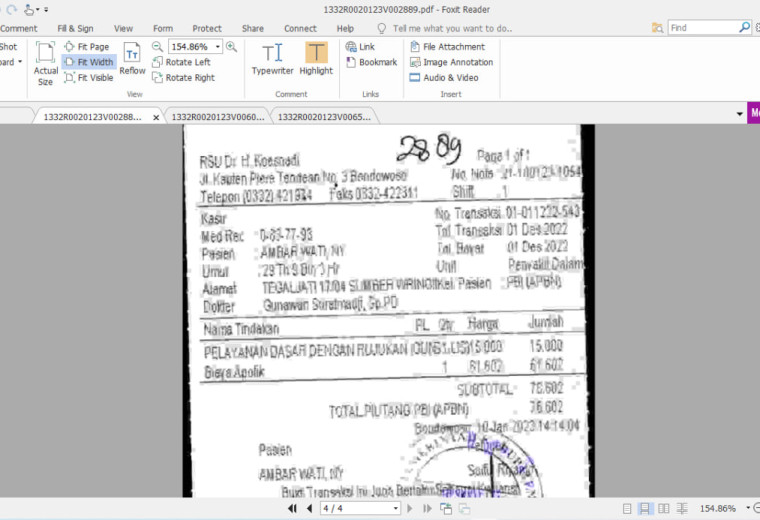
Task: Toggle Fit Width view mode
Action: tap(89, 62)
